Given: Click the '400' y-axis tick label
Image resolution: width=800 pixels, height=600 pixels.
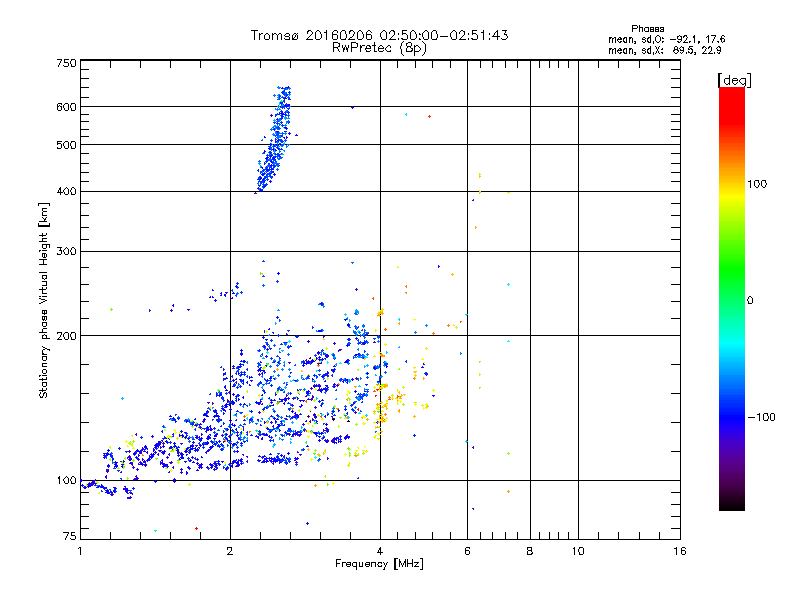Looking at the screenshot, I should (66, 191).
